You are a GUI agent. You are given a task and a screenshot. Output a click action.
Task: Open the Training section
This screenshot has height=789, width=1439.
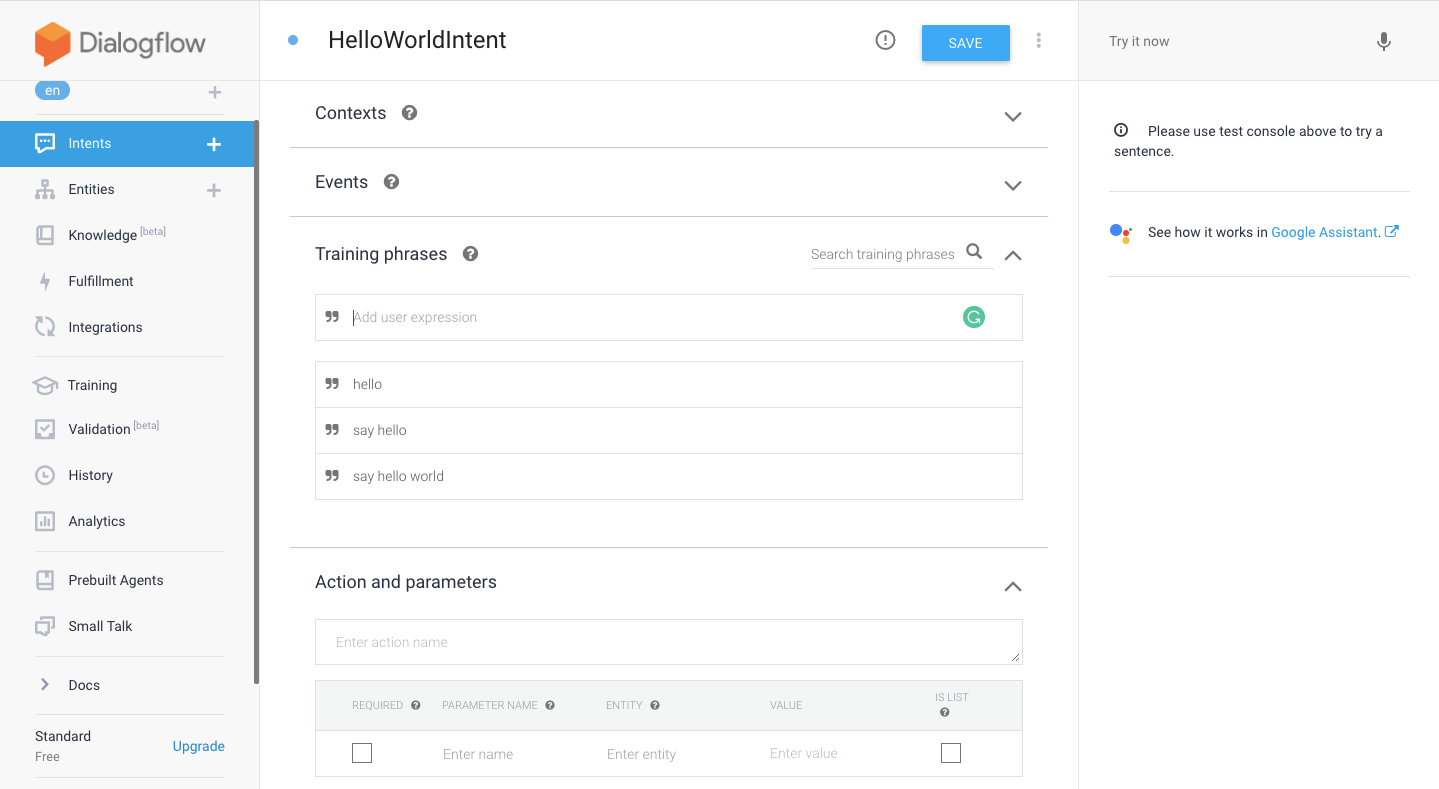[x=90, y=385]
